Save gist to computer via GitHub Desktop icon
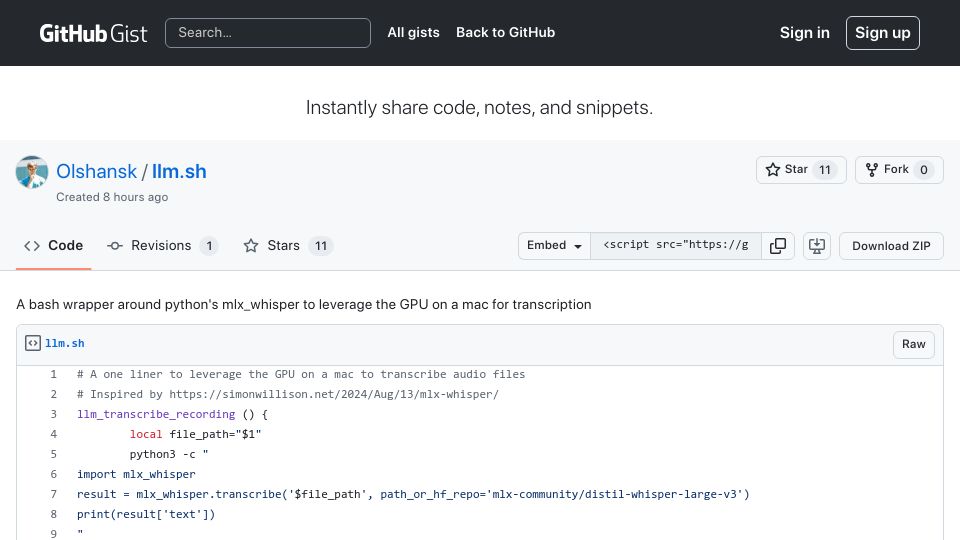 817,246
